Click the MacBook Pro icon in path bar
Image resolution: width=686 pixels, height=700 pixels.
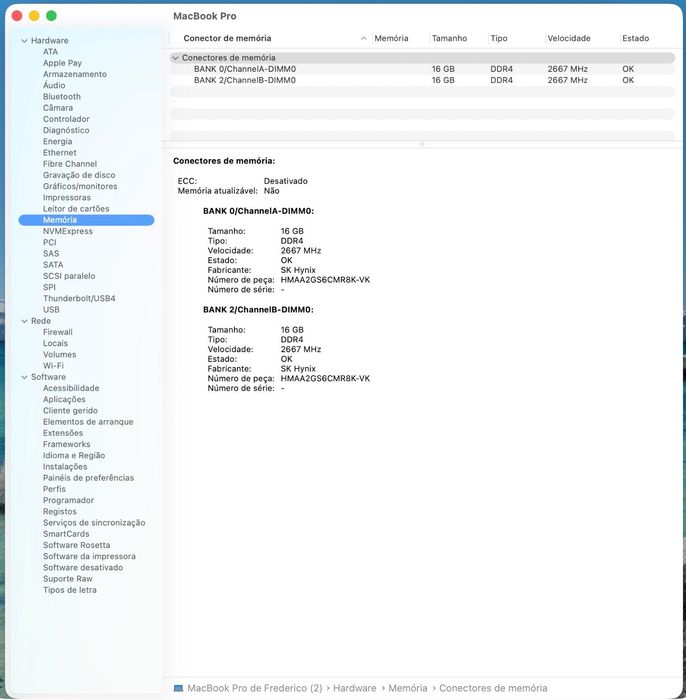coord(178,688)
